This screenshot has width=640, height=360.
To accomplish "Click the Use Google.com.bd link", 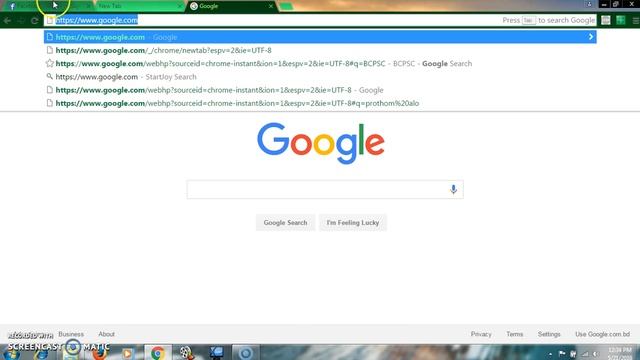I will pyautogui.click(x=602, y=334).
